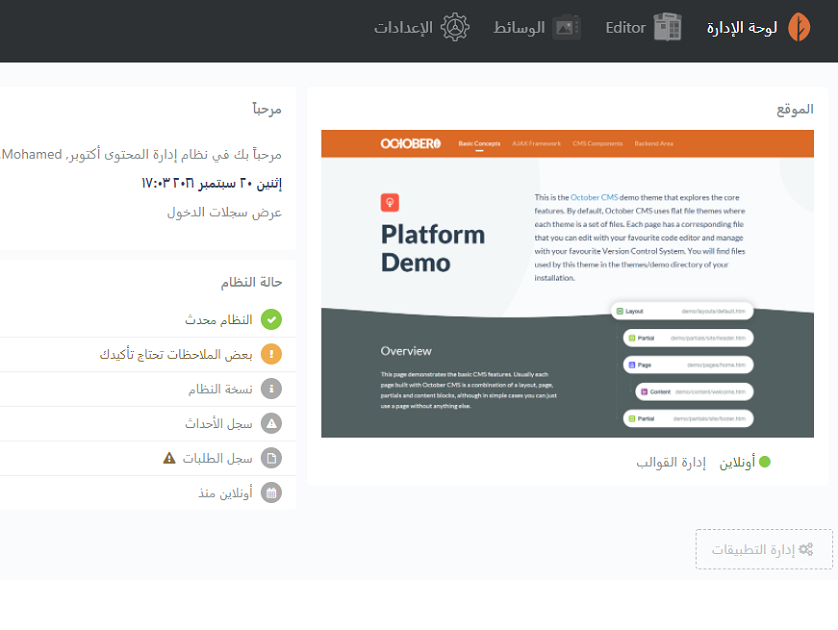Click the green online status dot
The image size is (838, 630).
765,462
